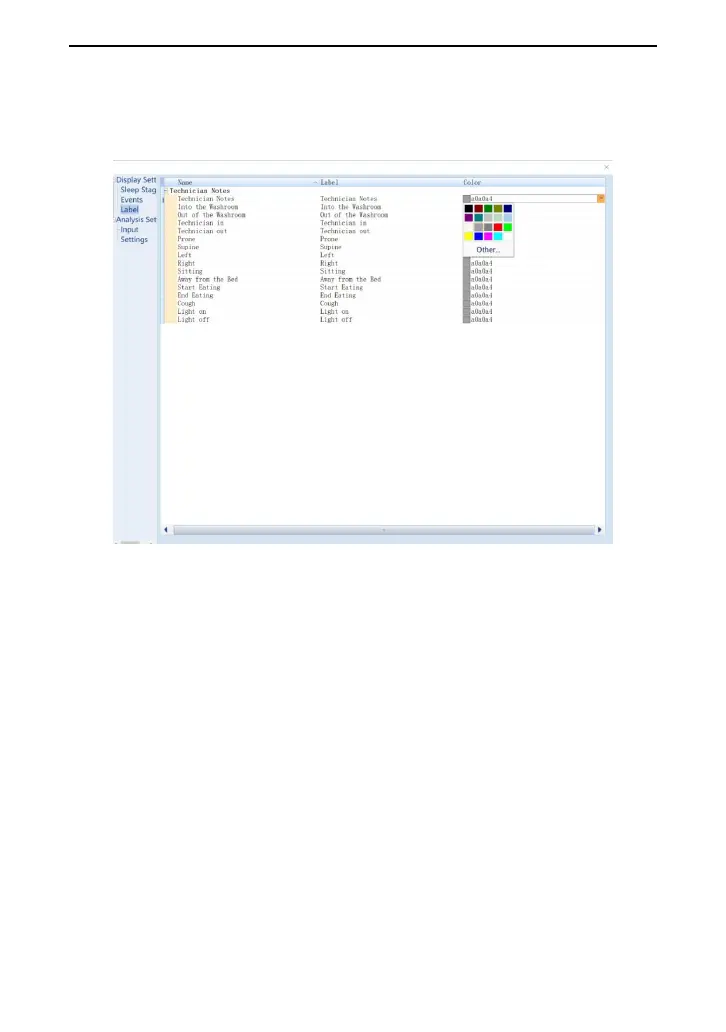Select 'Right' in Name column
Screen dimensions: 726x1032
[186, 263]
